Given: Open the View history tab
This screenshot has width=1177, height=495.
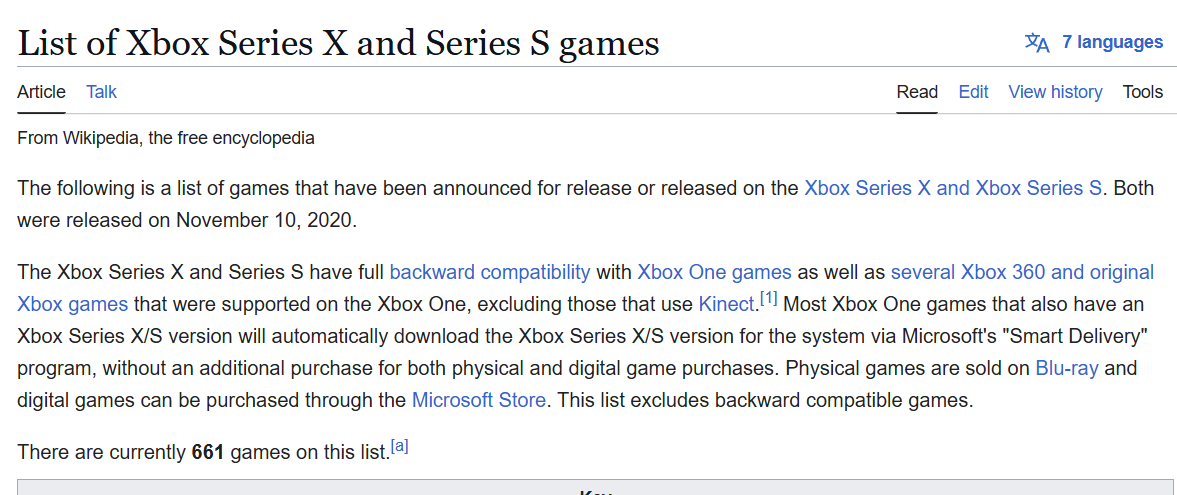Looking at the screenshot, I should tap(1055, 92).
